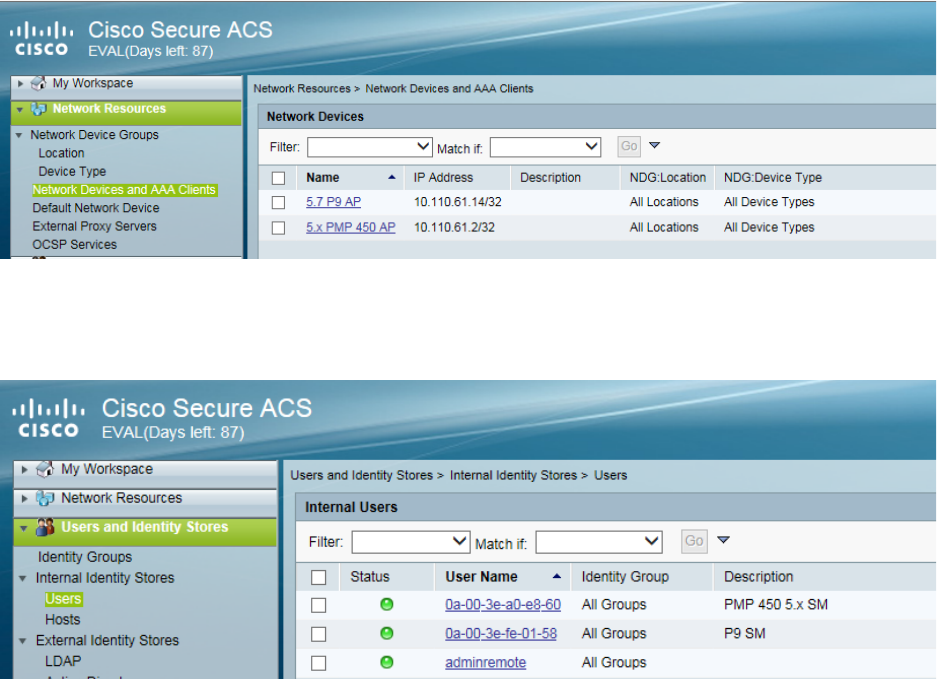
Task: Open Location under Network Device Groups
Action: (x=62, y=153)
